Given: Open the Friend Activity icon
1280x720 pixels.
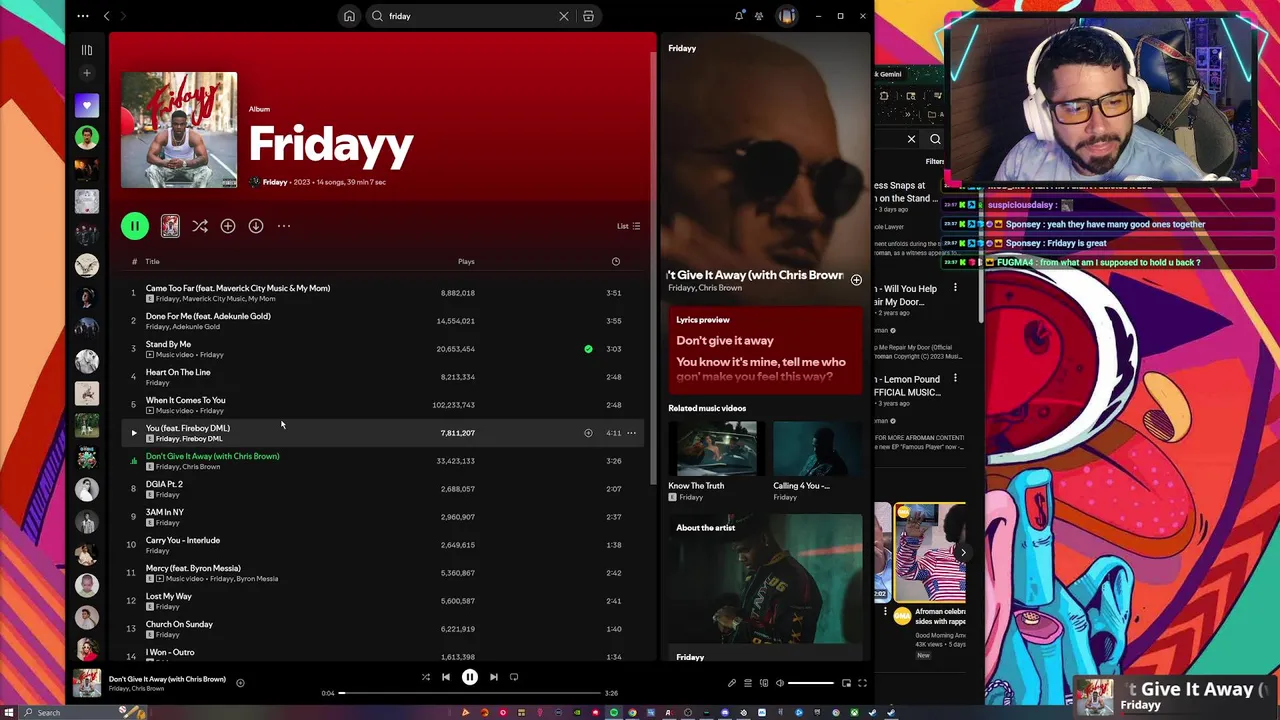Looking at the screenshot, I should coord(759,16).
